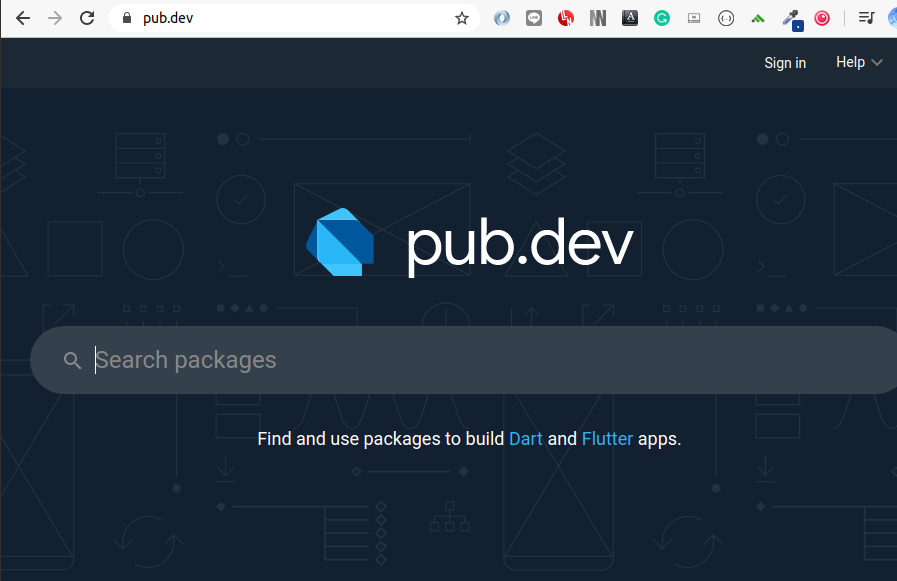The height and width of the screenshot is (581, 897).
Task: Open the curly braces JSON extension icon
Action: pyautogui.click(x=726, y=18)
